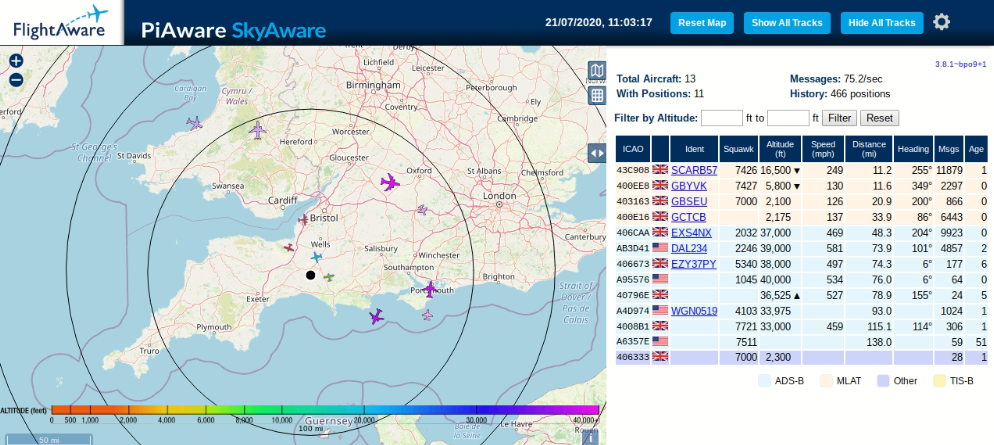Open GBYVK flight link

click(x=689, y=186)
